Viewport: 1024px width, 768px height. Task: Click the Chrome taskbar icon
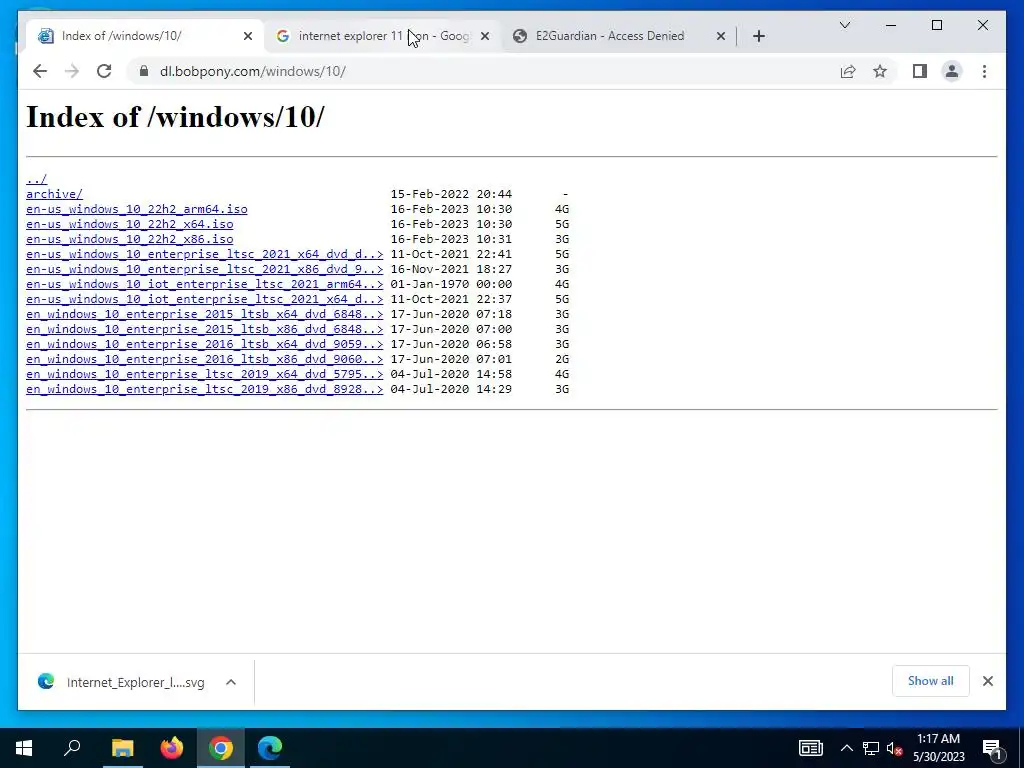pos(221,748)
